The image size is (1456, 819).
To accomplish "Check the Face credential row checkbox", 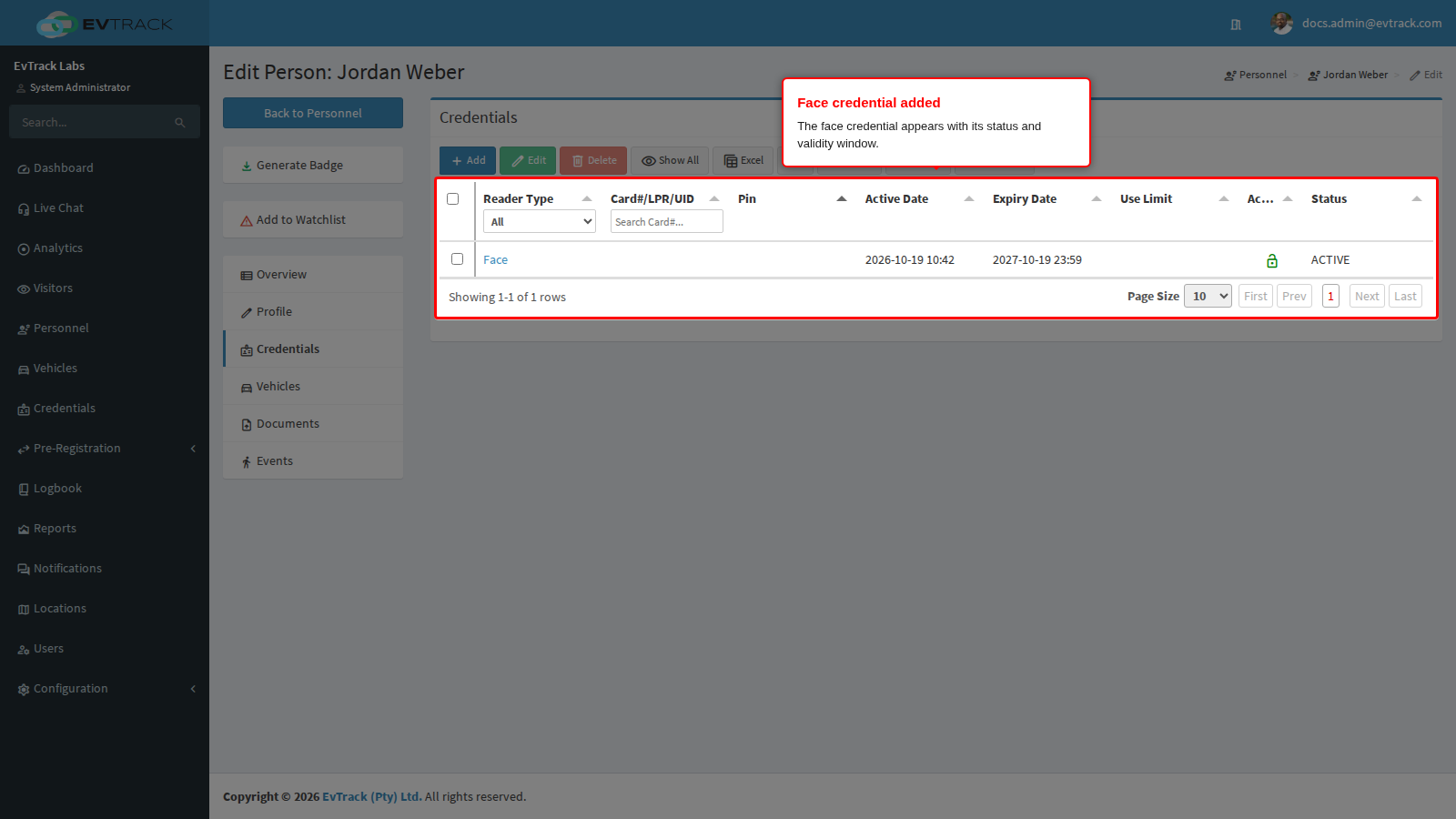I will click(x=457, y=258).
